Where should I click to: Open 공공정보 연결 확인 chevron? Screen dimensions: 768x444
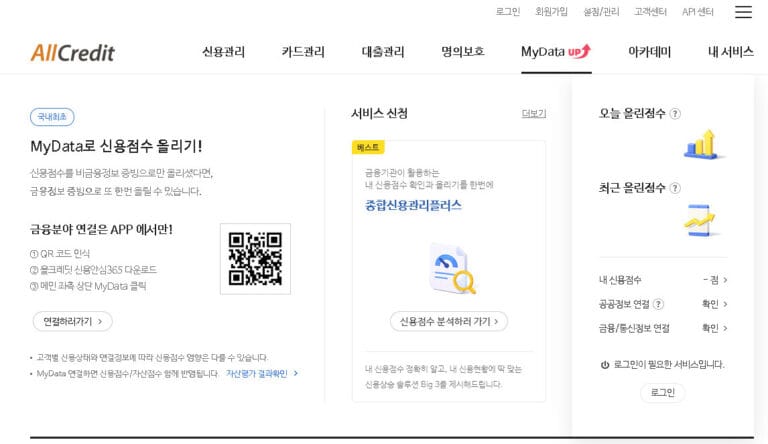(725, 304)
